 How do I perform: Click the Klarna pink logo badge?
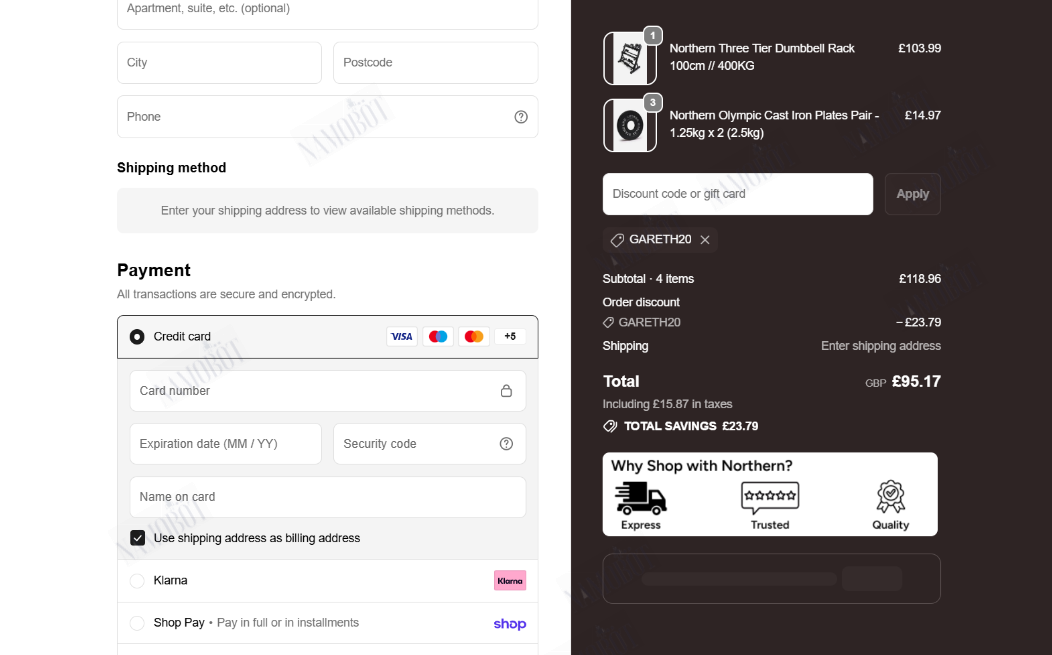pyautogui.click(x=510, y=581)
